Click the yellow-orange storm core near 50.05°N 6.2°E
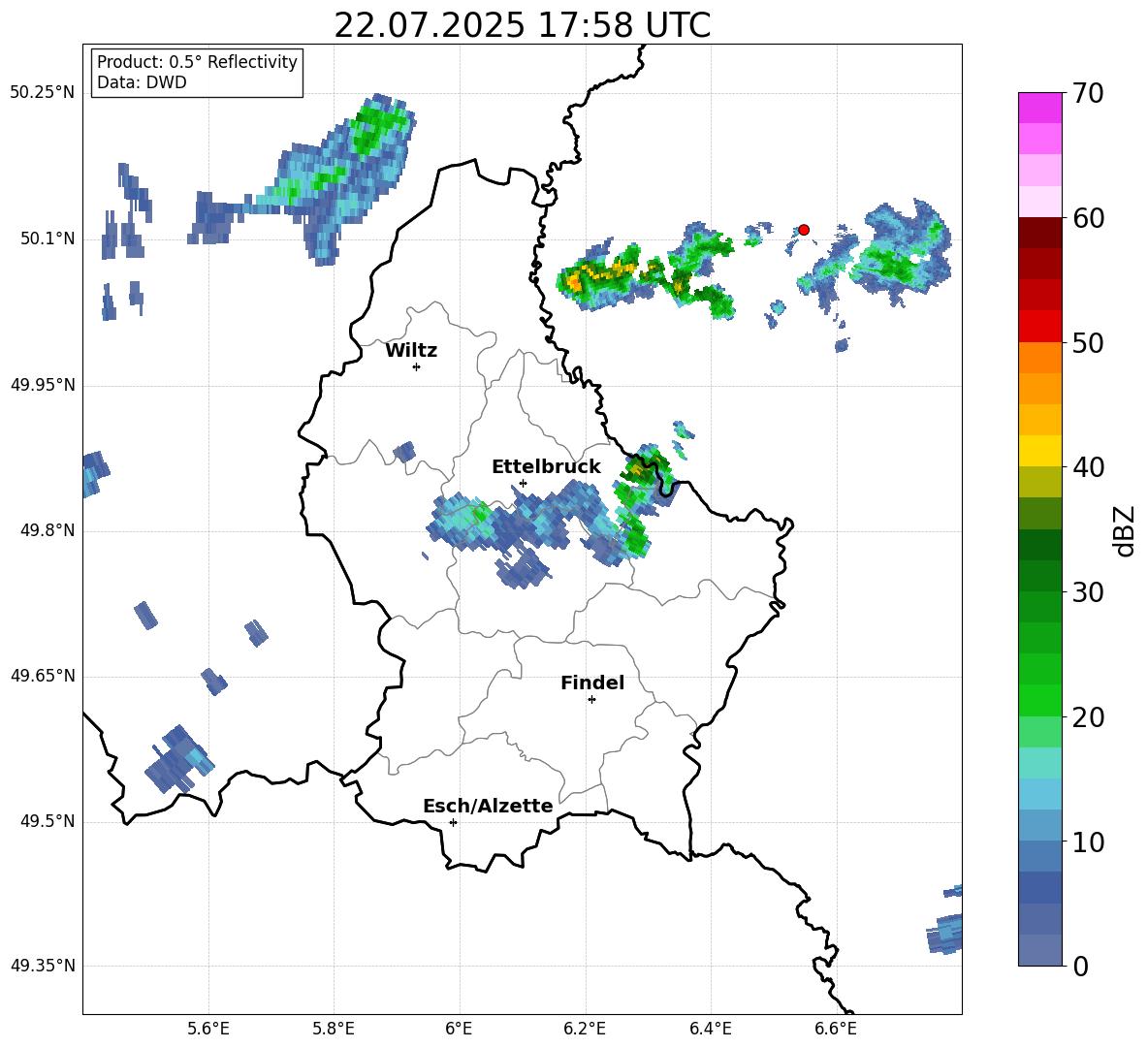This screenshot has height=1048, width=1148. click(600, 275)
